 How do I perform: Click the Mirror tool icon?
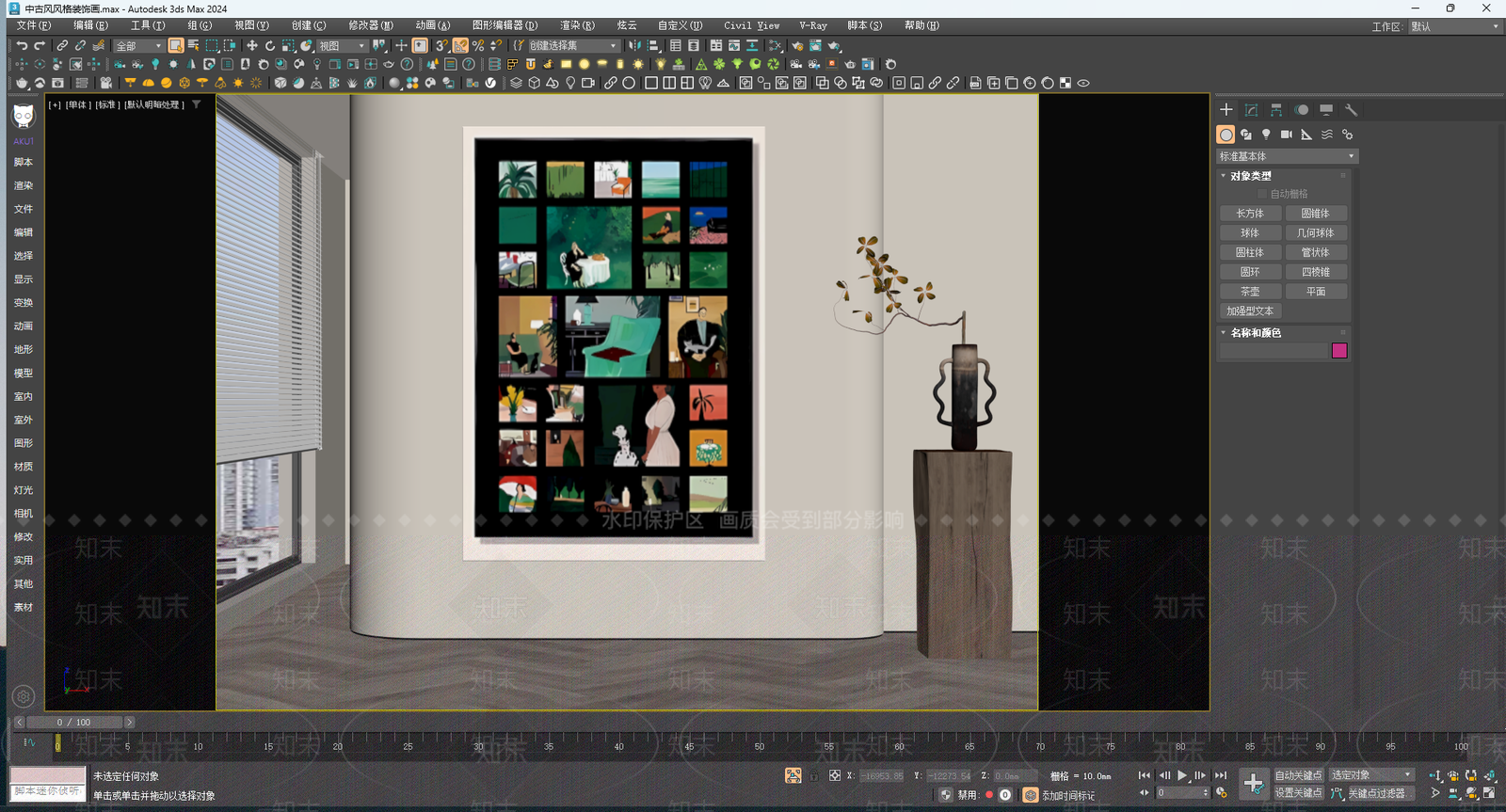click(x=635, y=45)
